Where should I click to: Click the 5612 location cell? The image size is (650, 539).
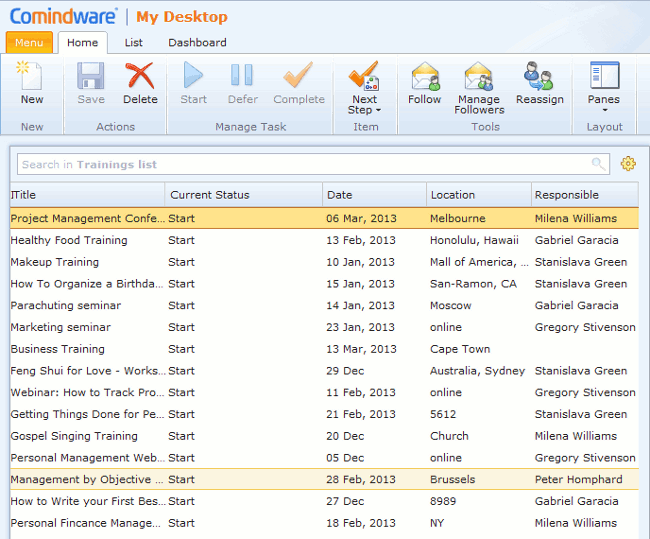click(443, 414)
